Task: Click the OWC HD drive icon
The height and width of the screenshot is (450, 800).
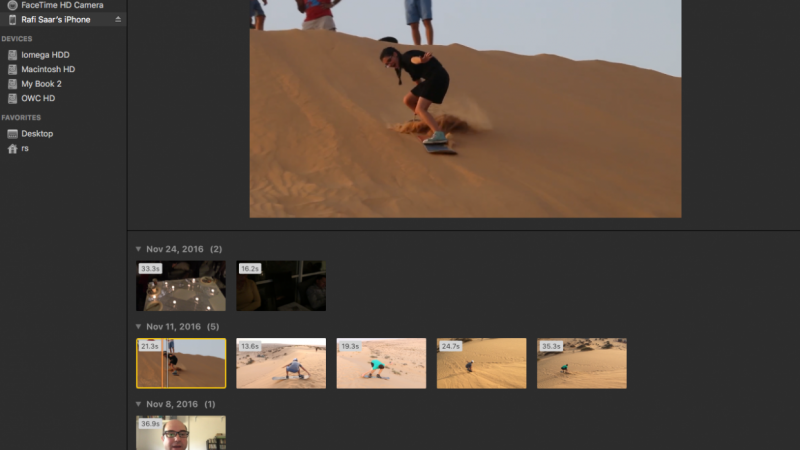Action: point(12,98)
